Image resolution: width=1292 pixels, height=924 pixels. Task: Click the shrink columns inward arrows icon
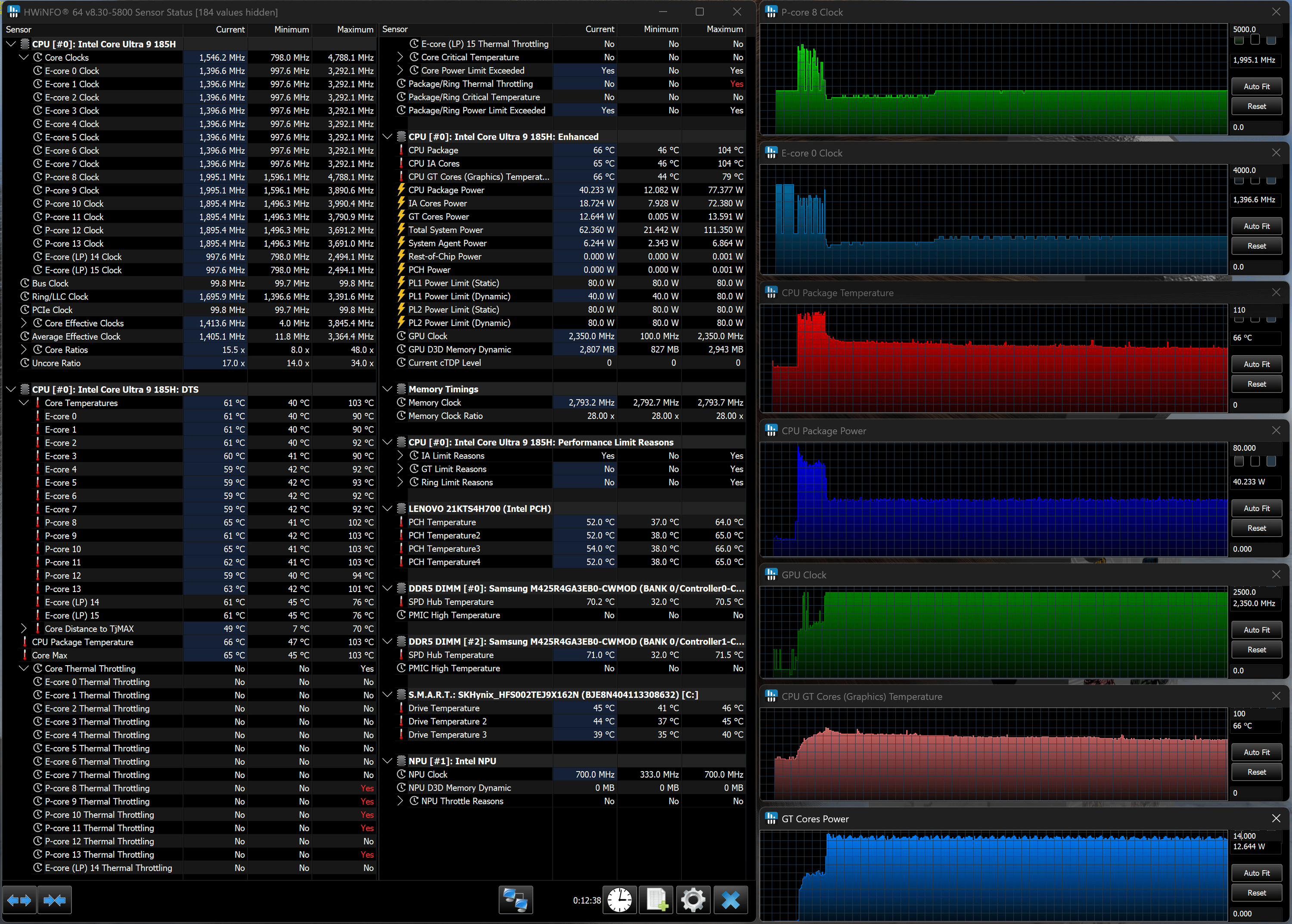click(x=55, y=900)
